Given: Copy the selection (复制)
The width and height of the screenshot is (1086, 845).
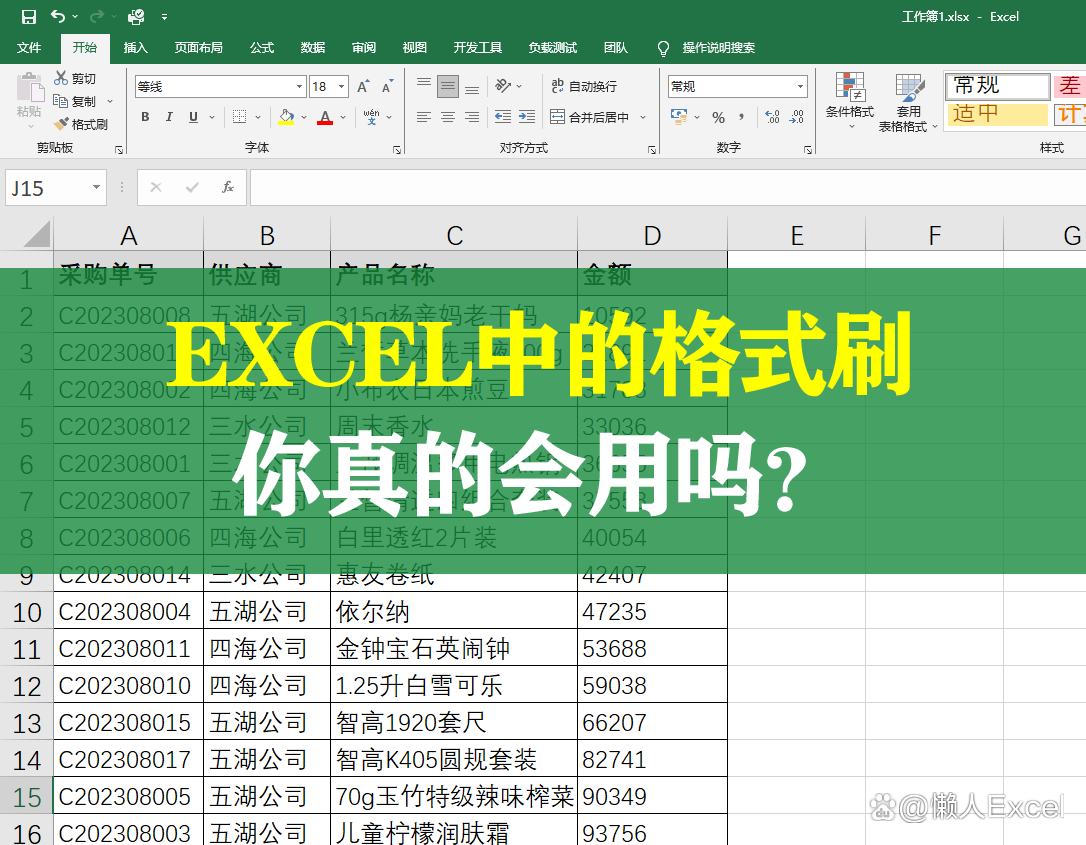Looking at the screenshot, I should pos(75,101).
